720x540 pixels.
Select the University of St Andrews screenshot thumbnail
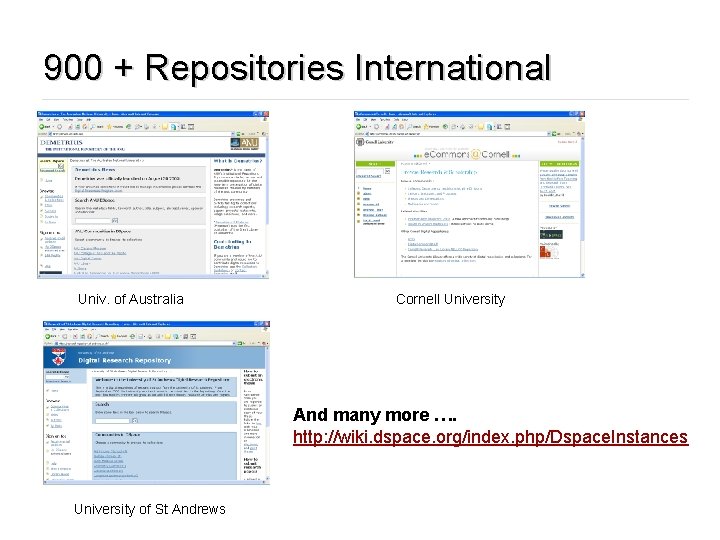pyautogui.click(x=157, y=403)
